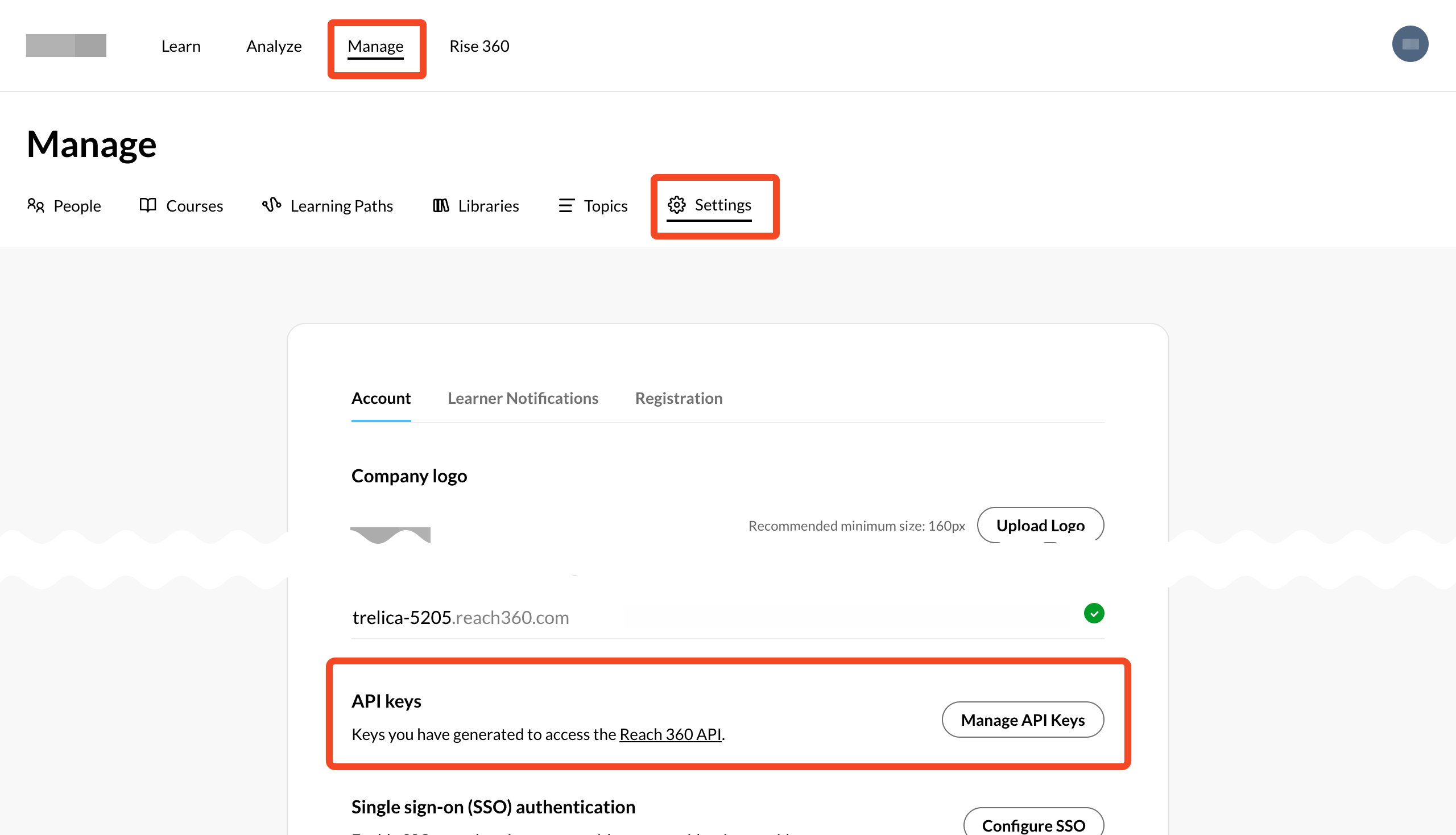Switch to the Registration tab

(x=679, y=398)
